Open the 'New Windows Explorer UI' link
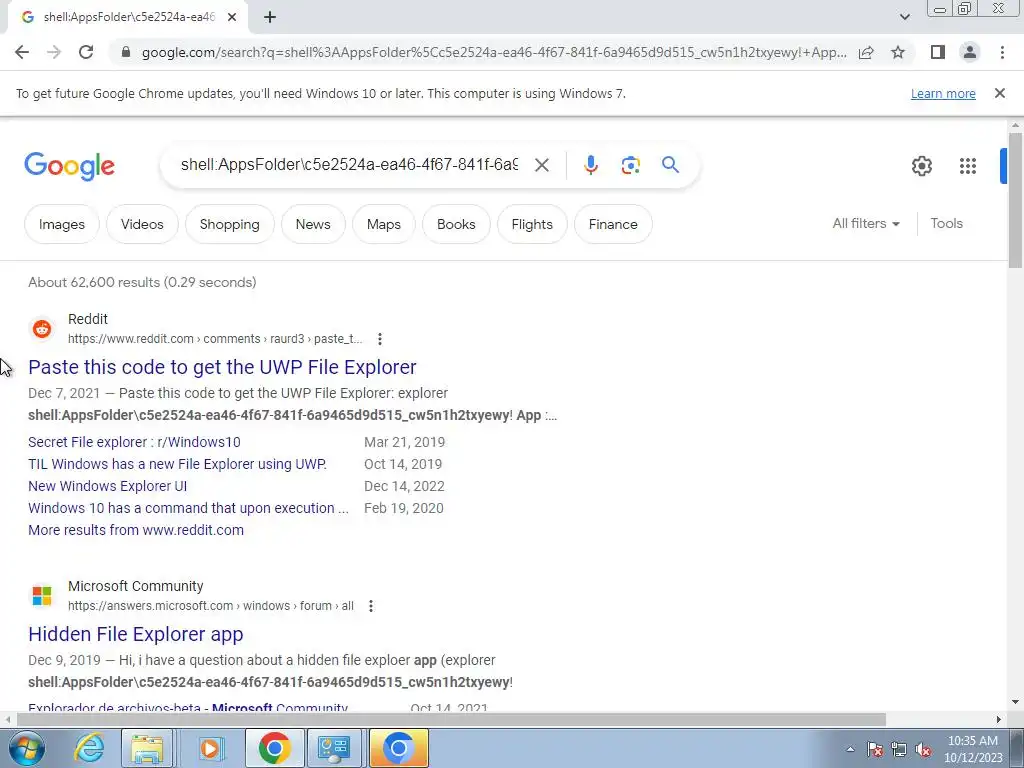 coord(107,487)
